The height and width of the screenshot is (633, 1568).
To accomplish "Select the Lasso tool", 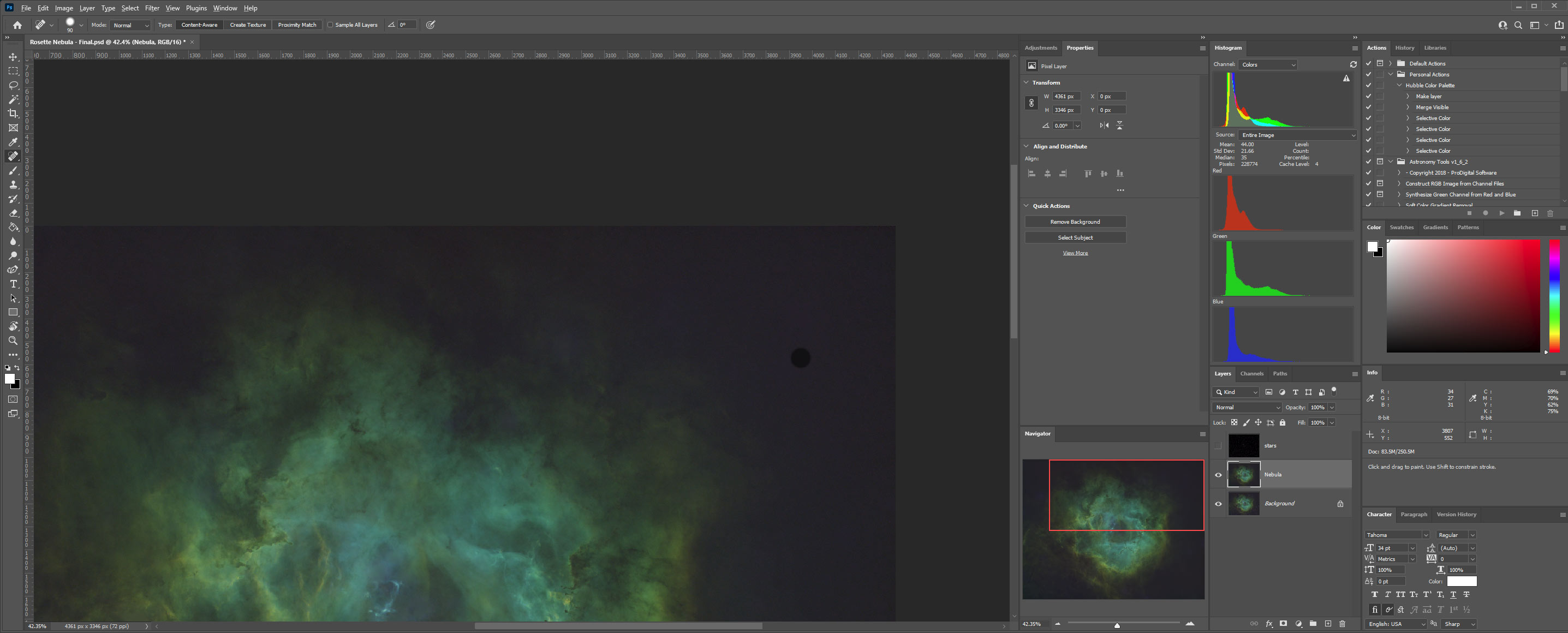I will pos(13,85).
